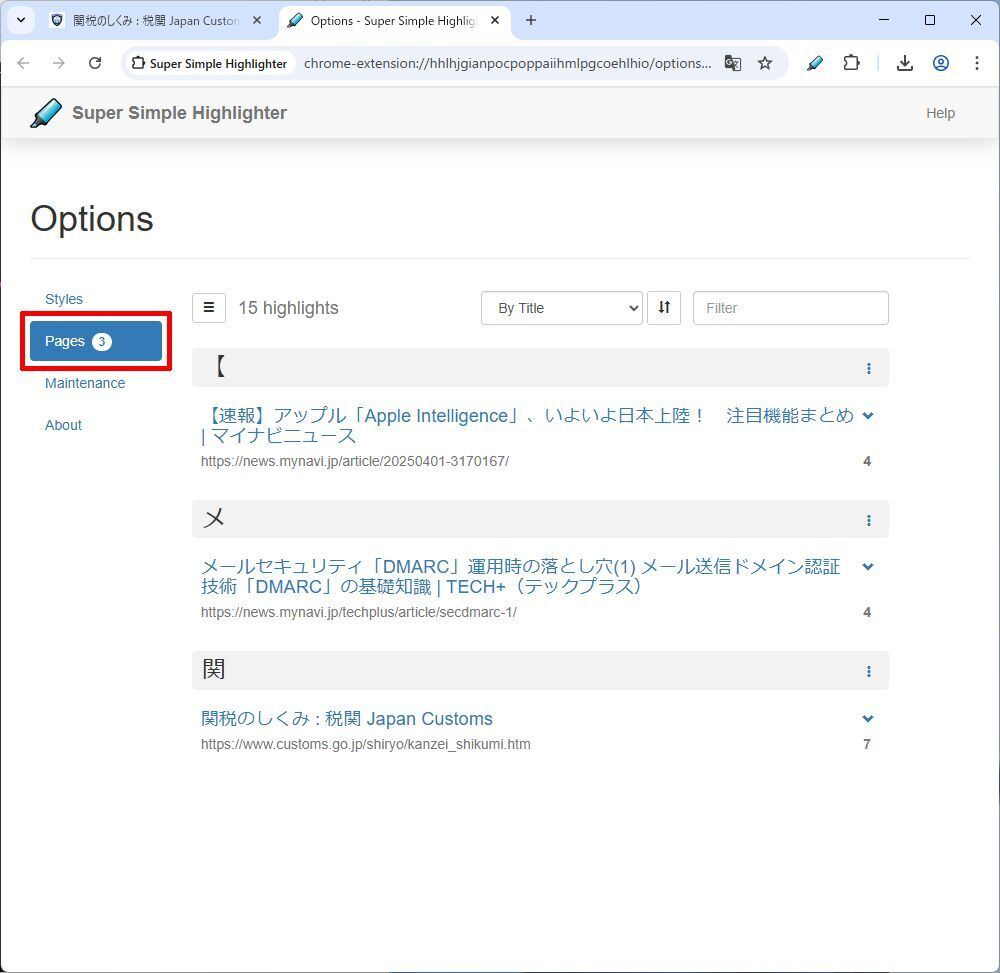
Task: Select the Options - Super Simple Highlighter browser tab
Action: click(x=394, y=20)
